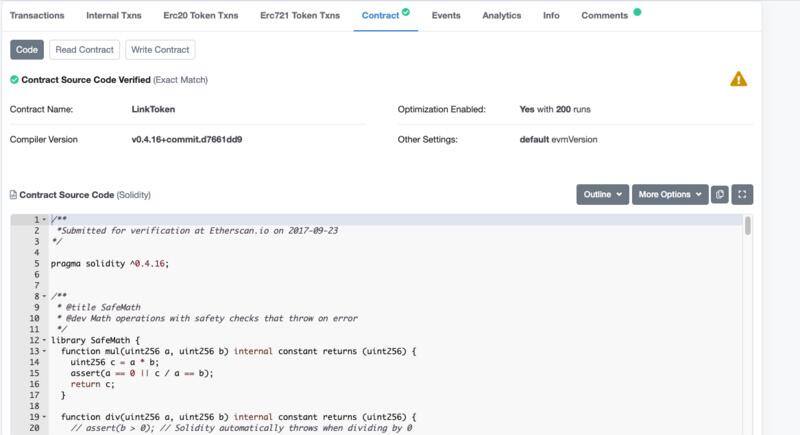The width and height of the screenshot is (800, 435).
Task: Click line number 17 in the gutter
Action: tap(34, 395)
